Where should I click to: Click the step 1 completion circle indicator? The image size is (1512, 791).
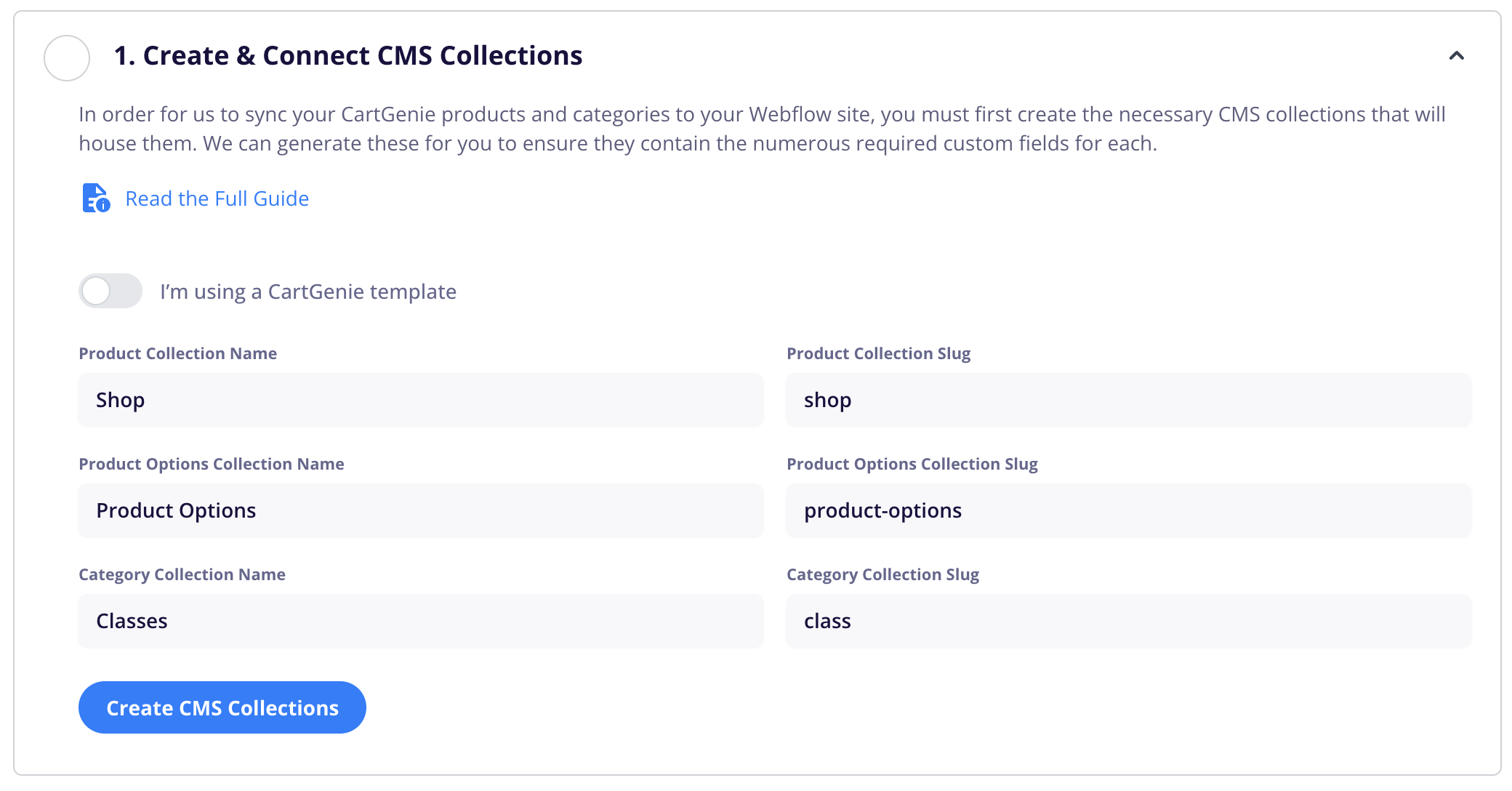pos(67,58)
